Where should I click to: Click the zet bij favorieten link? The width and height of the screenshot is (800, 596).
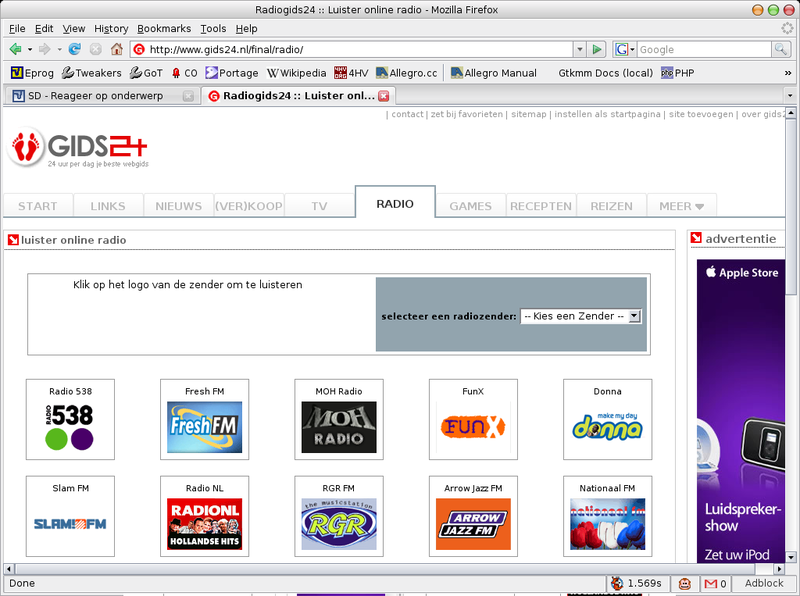tap(466, 114)
